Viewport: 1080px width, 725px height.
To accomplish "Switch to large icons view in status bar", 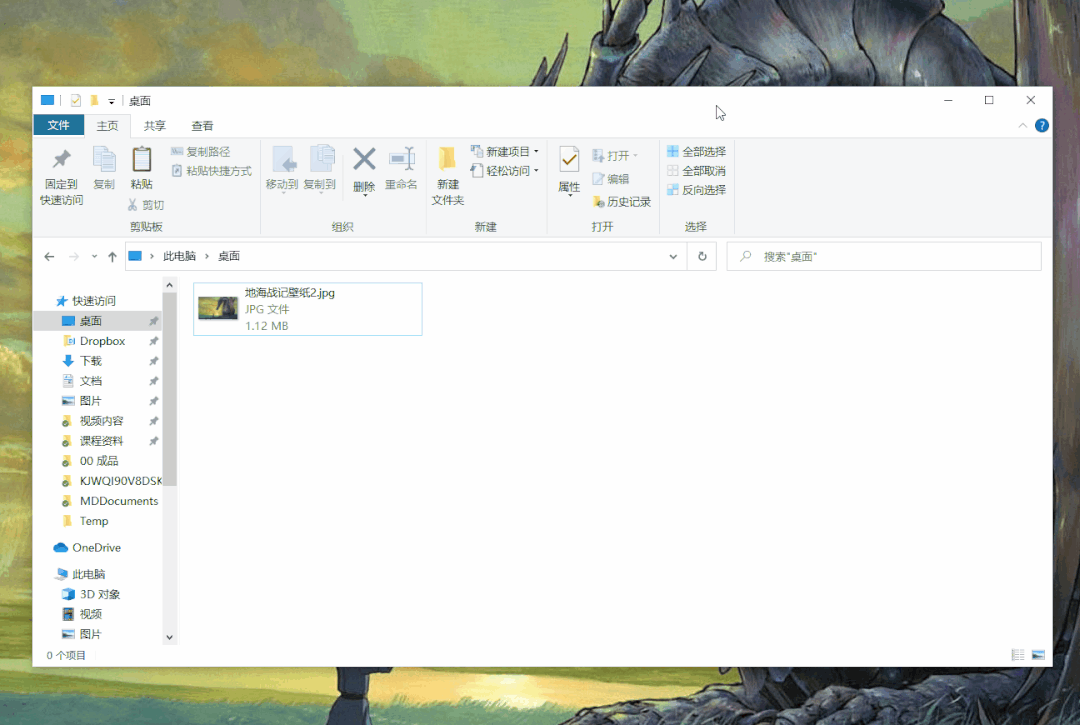I will tap(1038, 655).
